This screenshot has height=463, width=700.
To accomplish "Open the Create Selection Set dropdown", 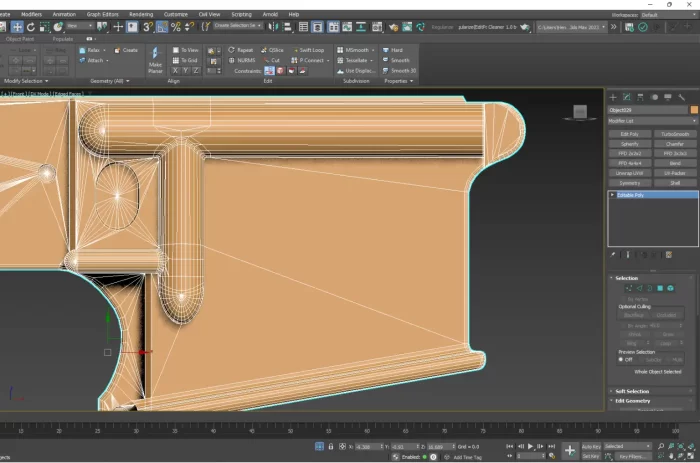I will pyautogui.click(x=238, y=27).
